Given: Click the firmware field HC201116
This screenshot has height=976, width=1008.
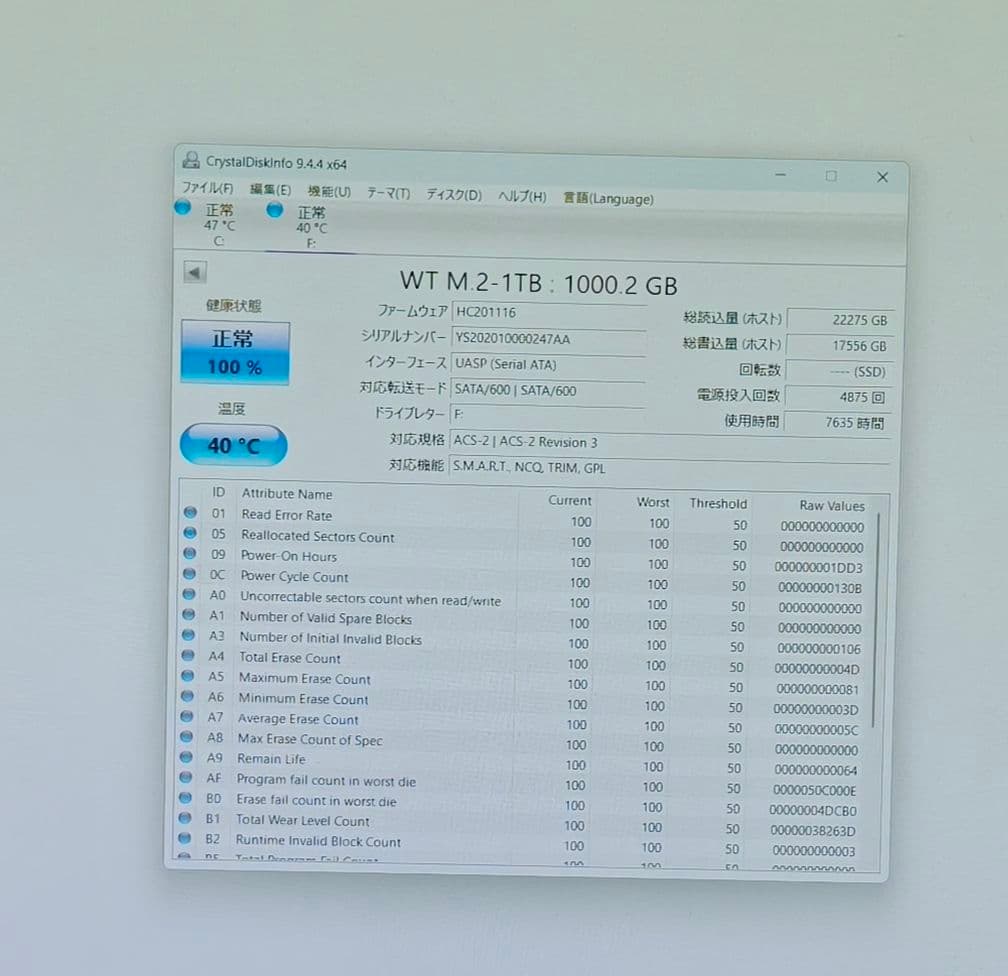Looking at the screenshot, I should (x=549, y=312).
